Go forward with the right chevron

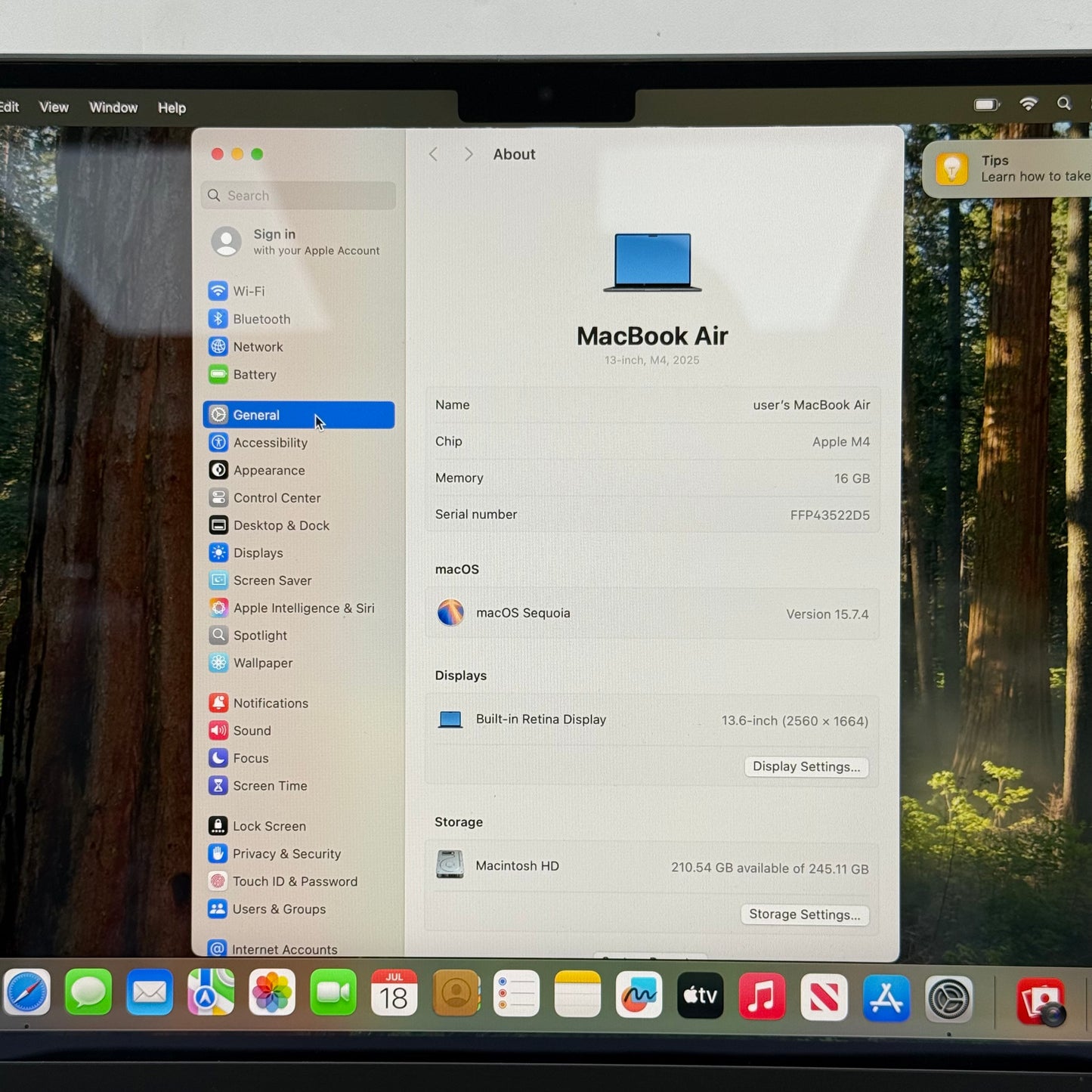[x=469, y=154]
